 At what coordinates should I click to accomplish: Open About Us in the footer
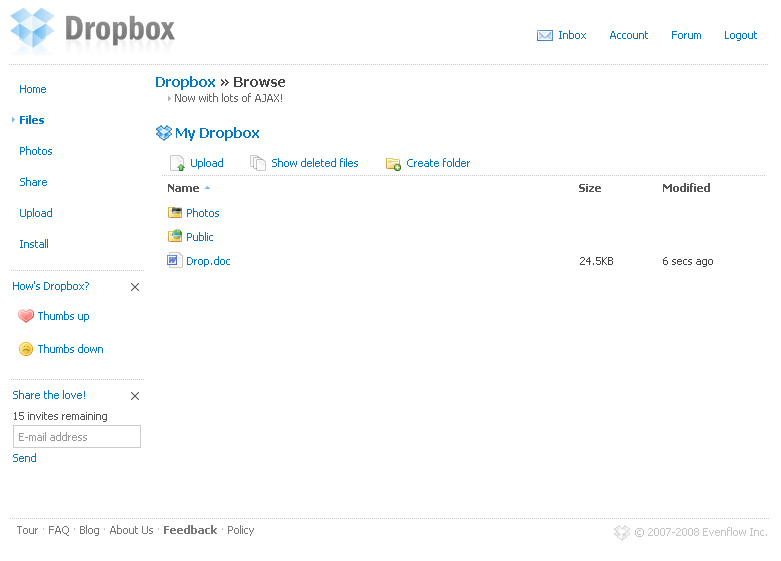point(131,530)
